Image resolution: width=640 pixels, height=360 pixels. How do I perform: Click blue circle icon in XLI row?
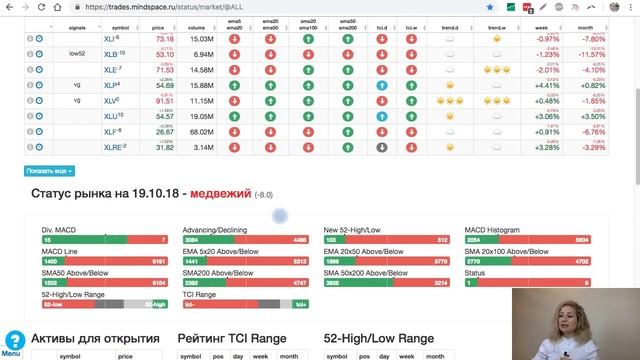39,38
